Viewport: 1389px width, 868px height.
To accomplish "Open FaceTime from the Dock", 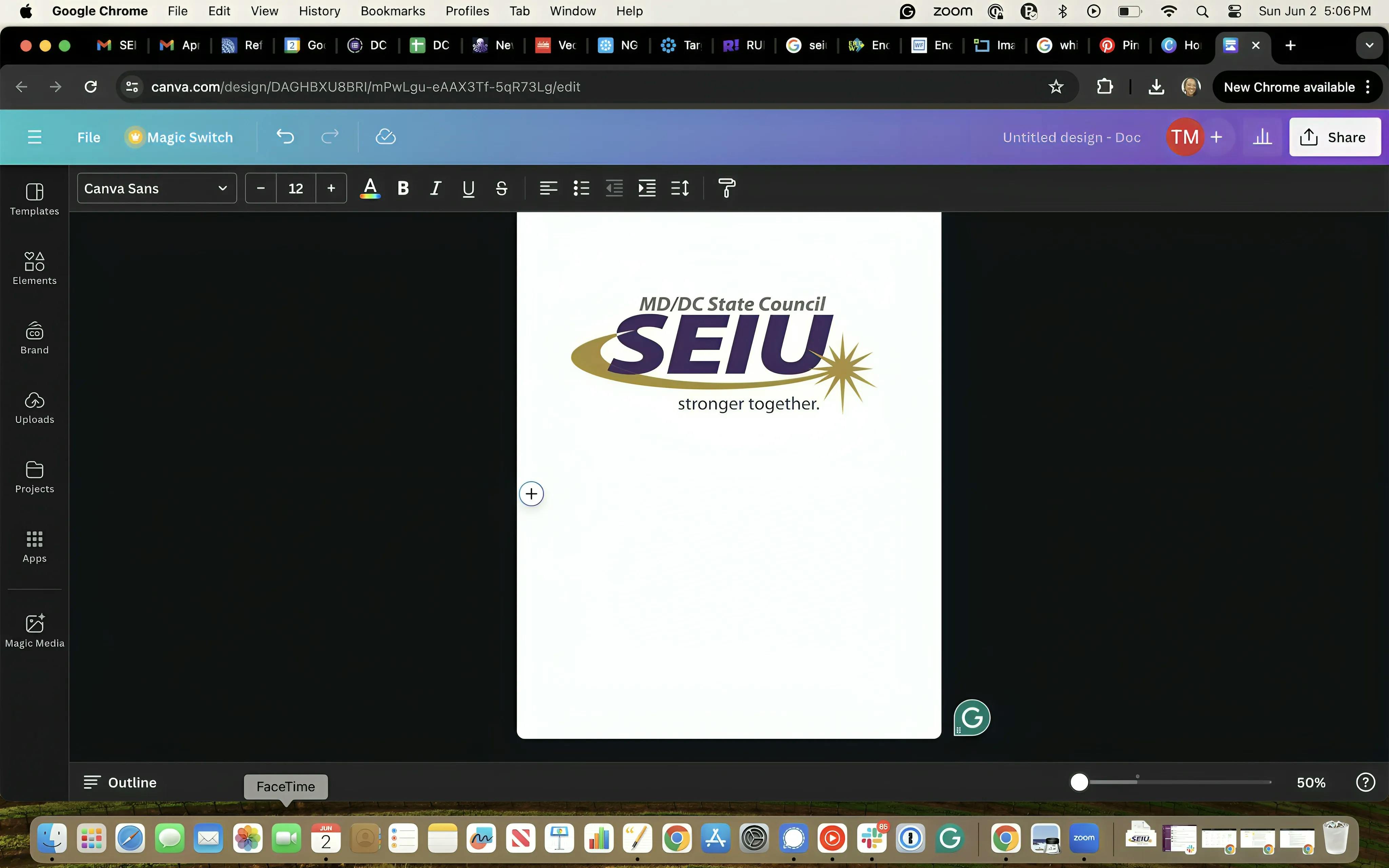I will 286,837.
